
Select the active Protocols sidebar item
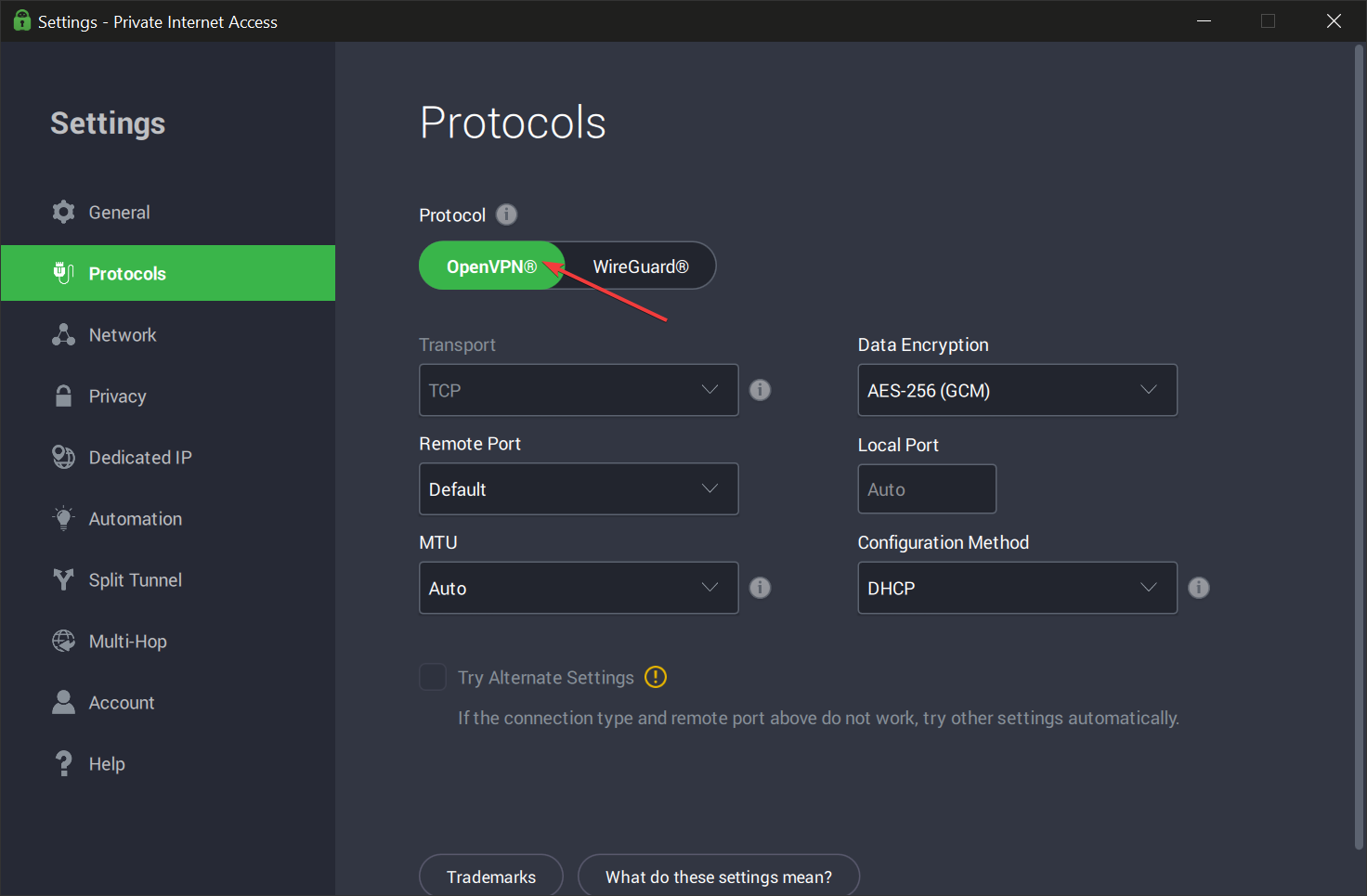[168, 273]
